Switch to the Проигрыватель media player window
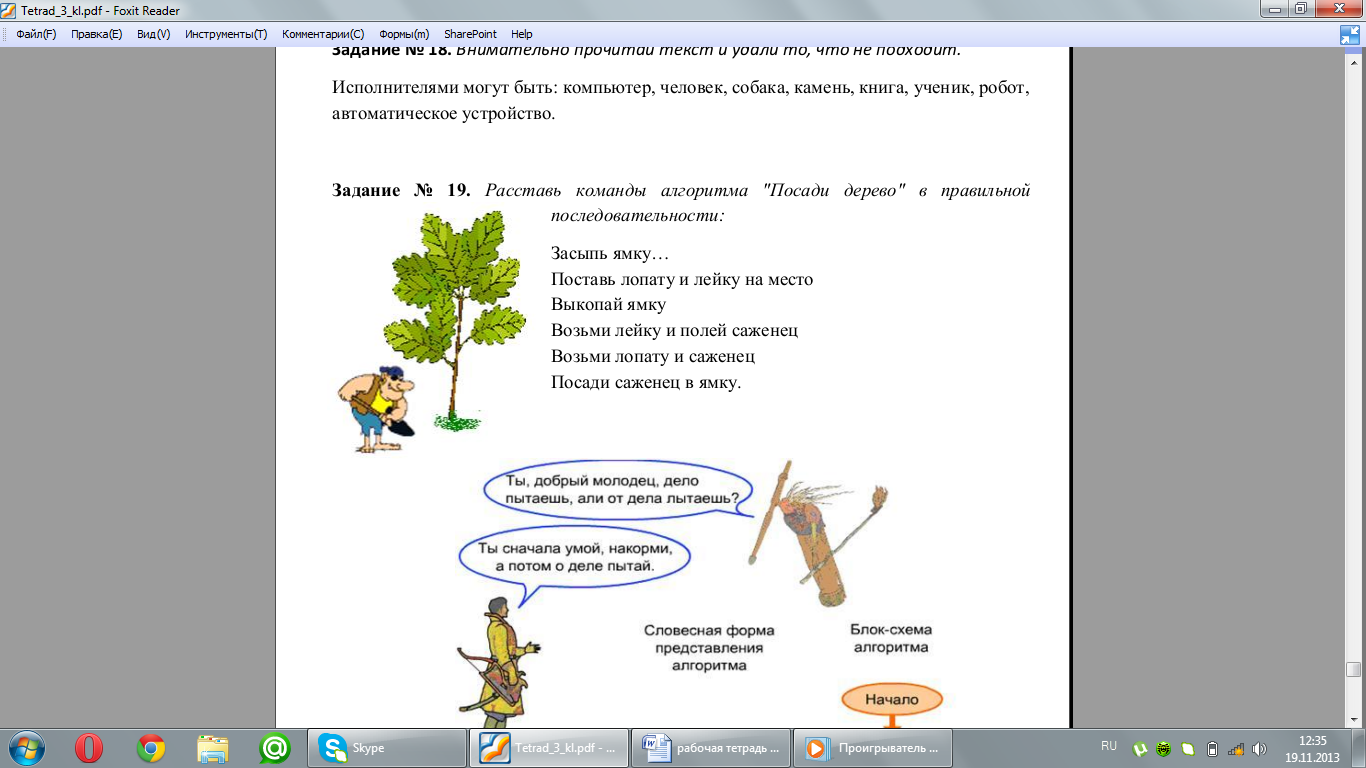 (873, 748)
